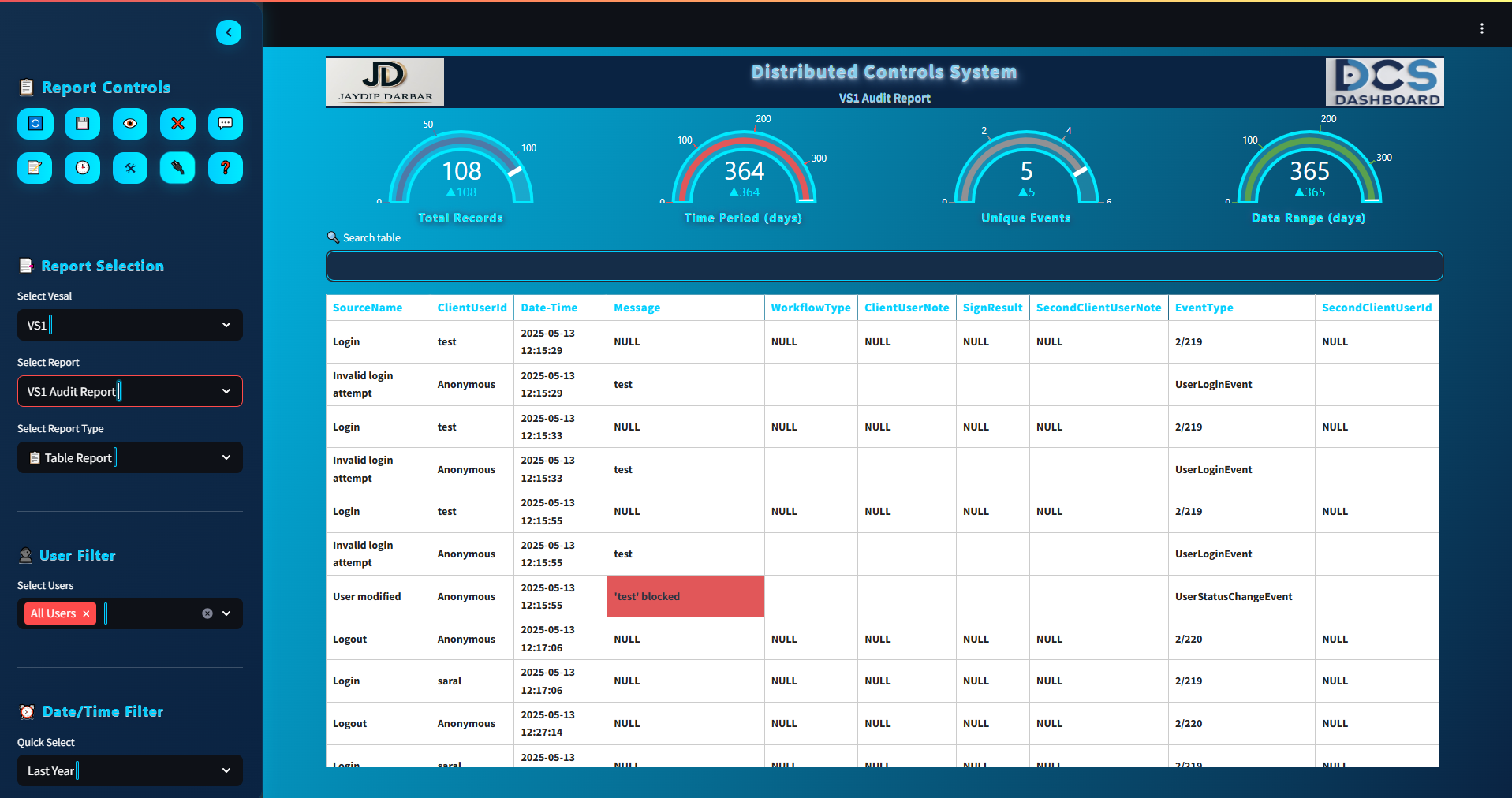Viewport: 1512px width, 798px height.
Task: Expand the Quick Select Last Year dropdown
Action: 130,770
